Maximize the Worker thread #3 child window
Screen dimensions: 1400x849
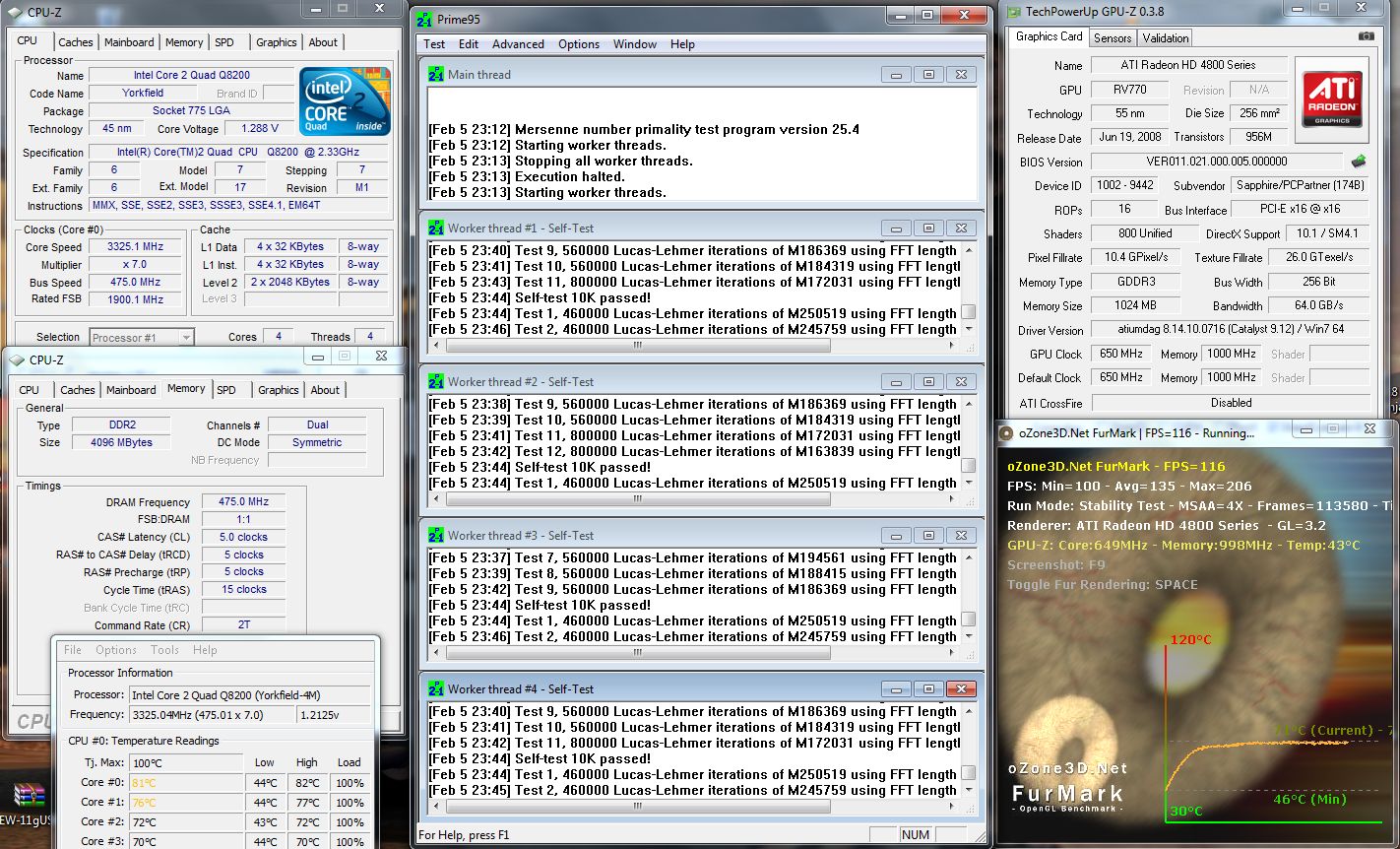(927, 535)
